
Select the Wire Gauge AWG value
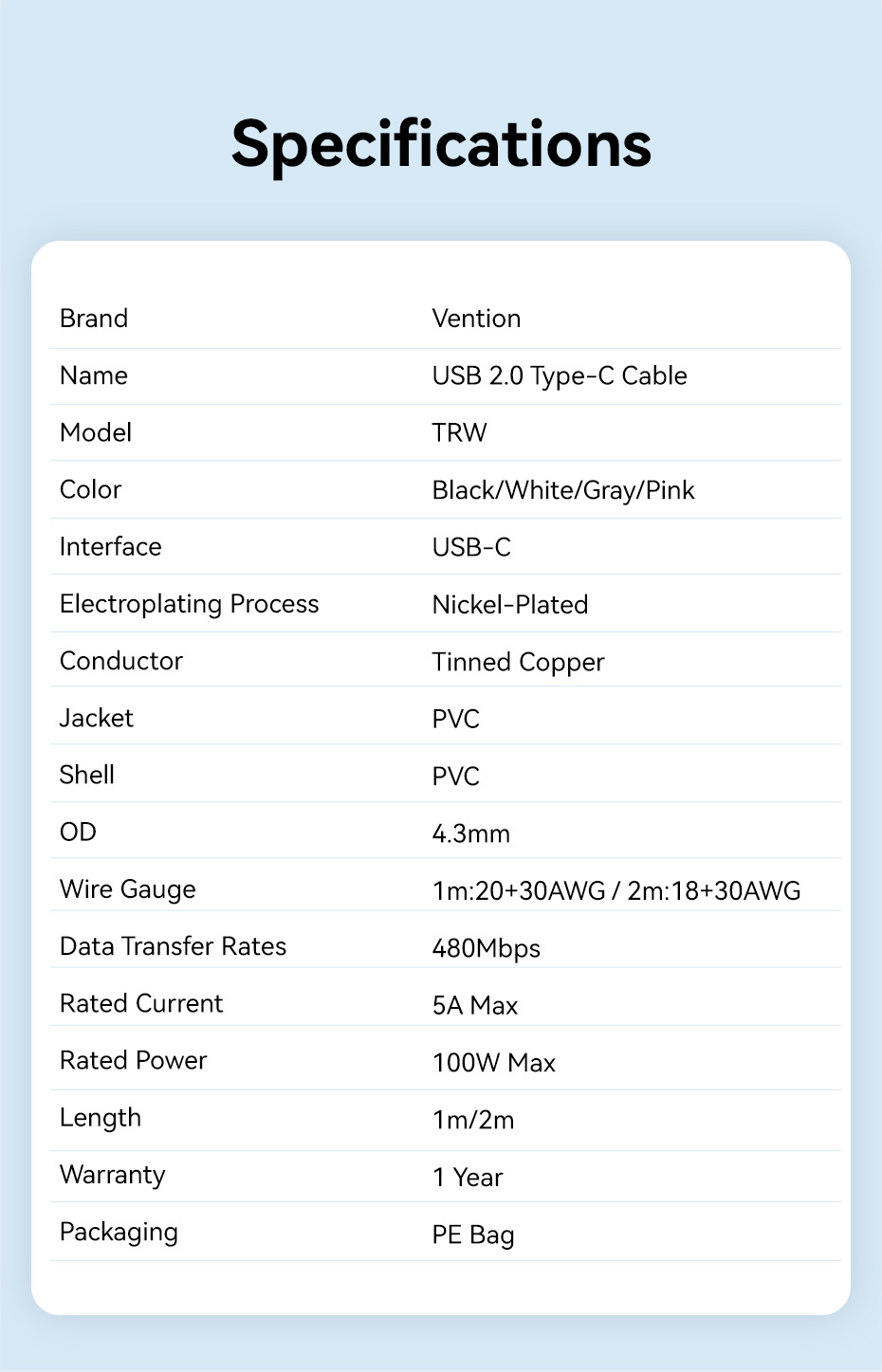616,891
